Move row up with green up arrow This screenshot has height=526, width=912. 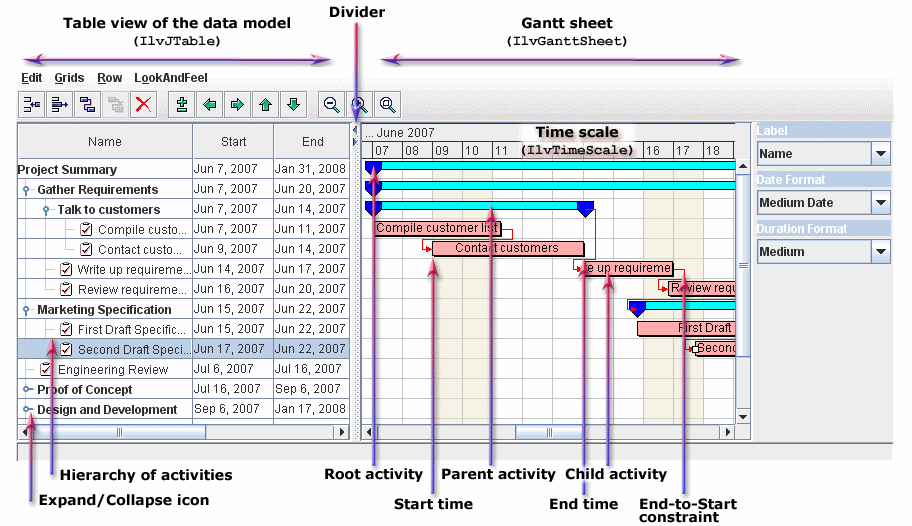click(x=266, y=104)
